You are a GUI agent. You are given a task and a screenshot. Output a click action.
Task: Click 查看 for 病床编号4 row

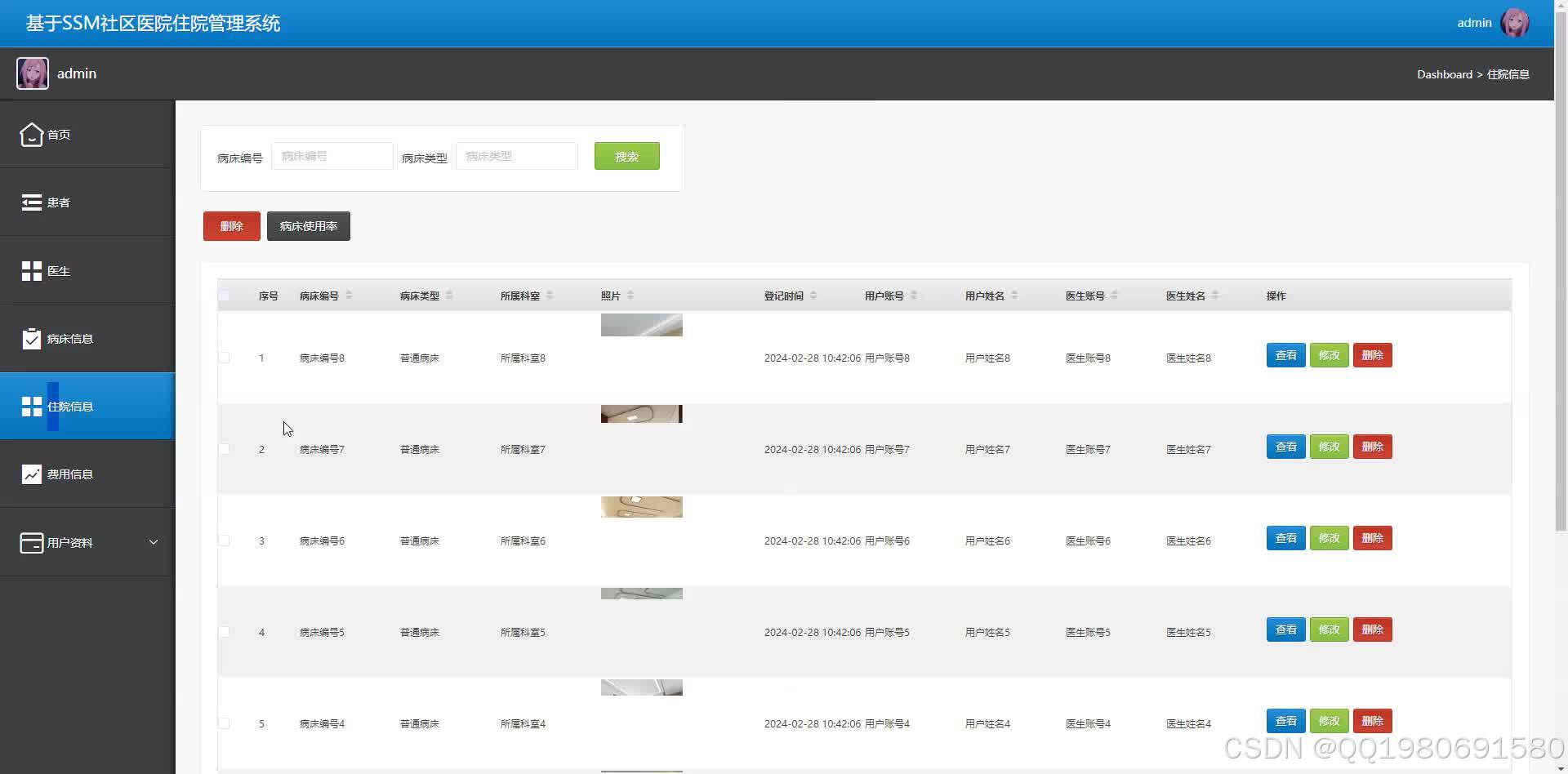[1285, 721]
